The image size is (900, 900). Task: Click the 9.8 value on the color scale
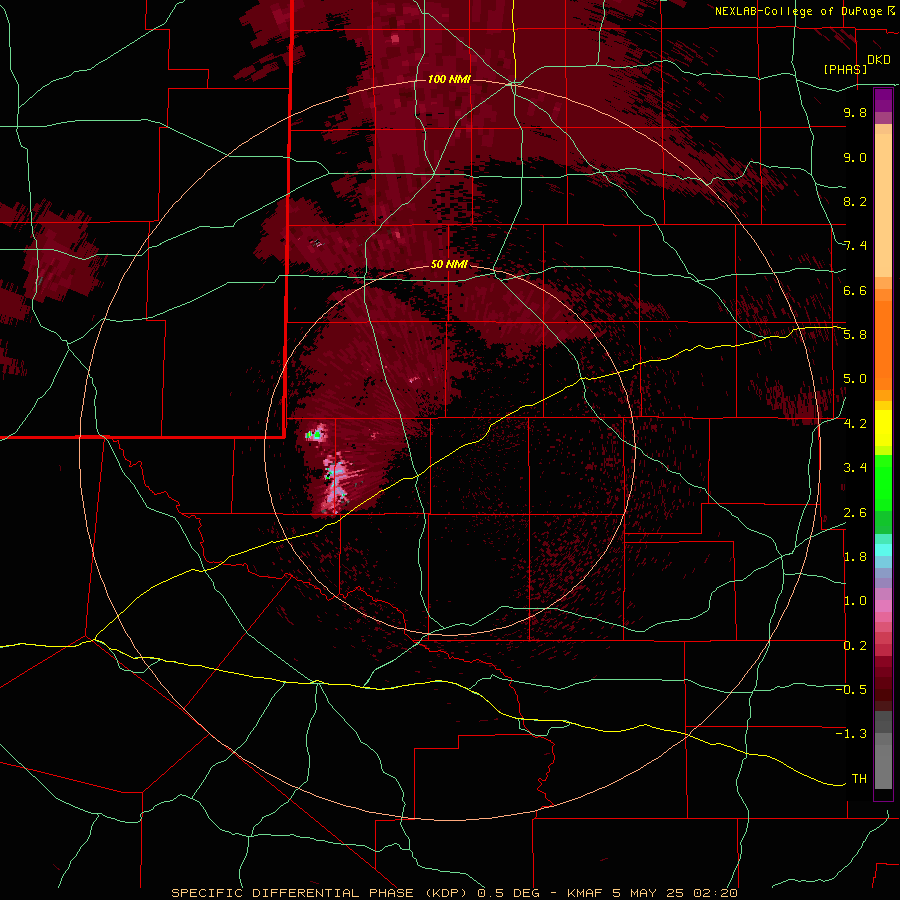coord(855,112)
